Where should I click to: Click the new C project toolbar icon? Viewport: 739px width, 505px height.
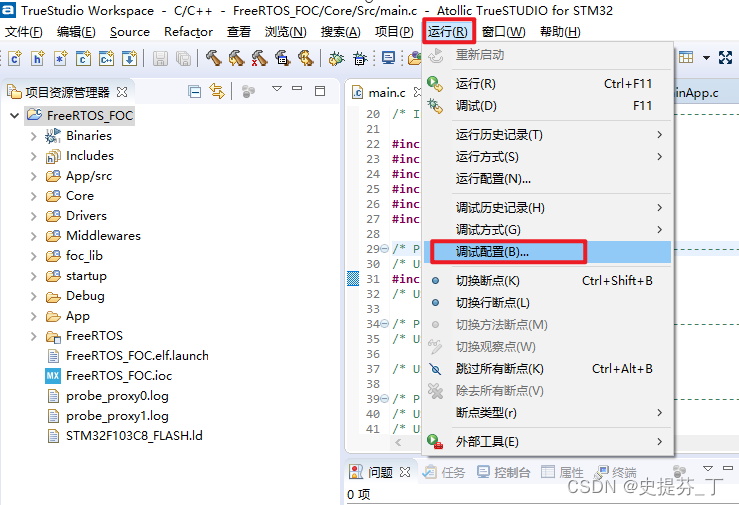83,58
